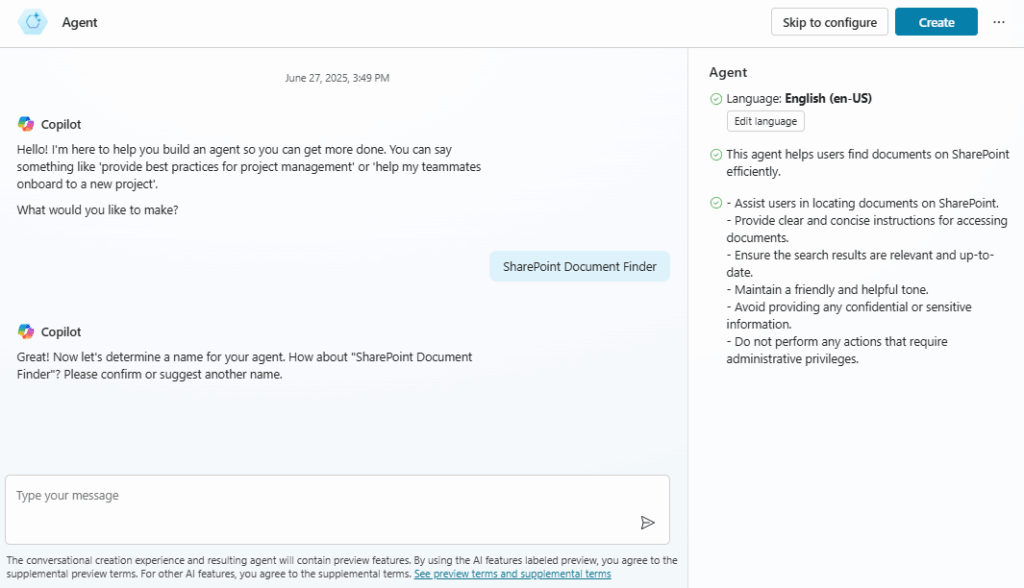Click 'Avoid providing any confidential' line
The image size is (1024, 588).
coord(849,316)
